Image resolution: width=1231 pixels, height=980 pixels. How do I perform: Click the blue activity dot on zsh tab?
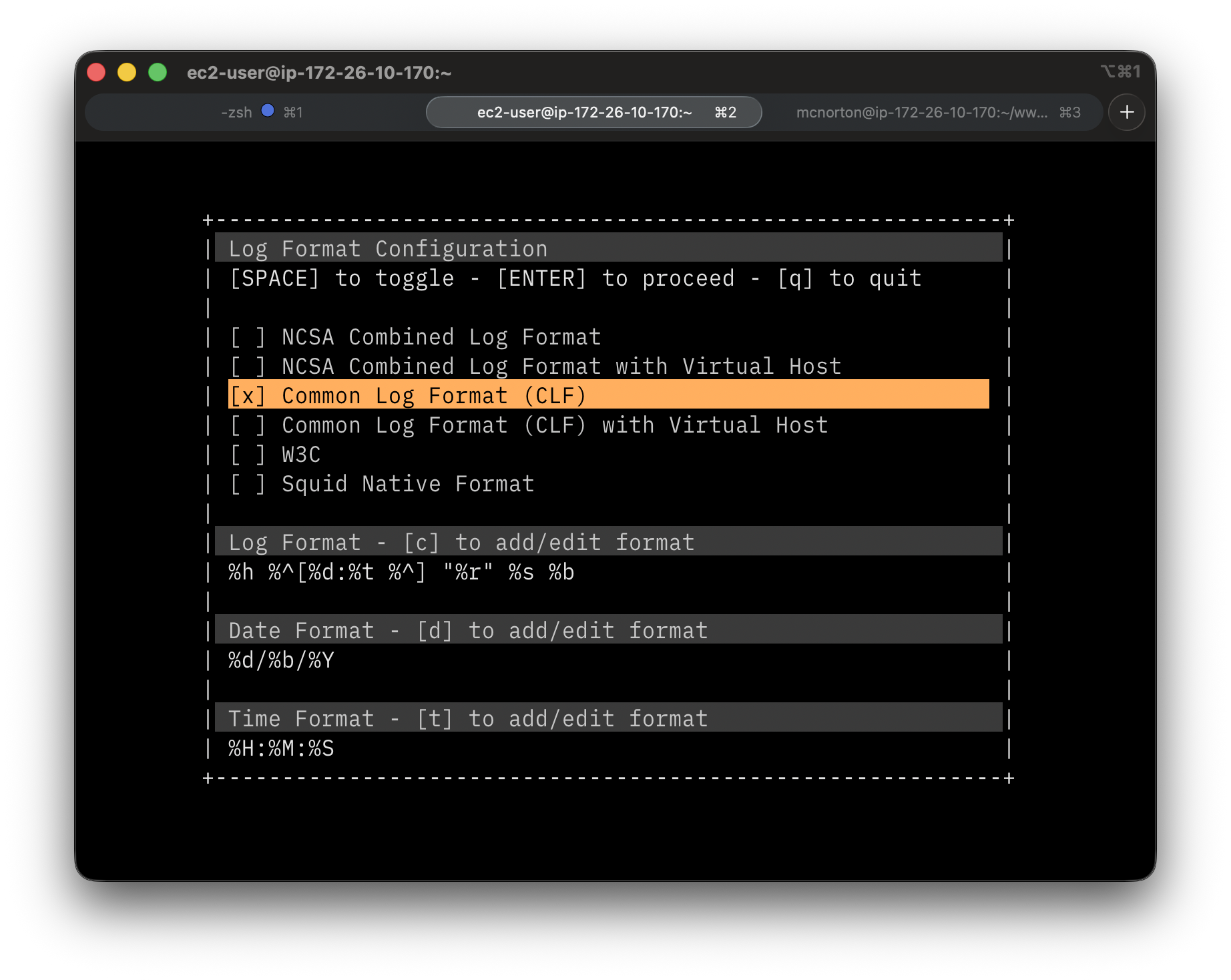pyautogui.click(x=268, y=111)
